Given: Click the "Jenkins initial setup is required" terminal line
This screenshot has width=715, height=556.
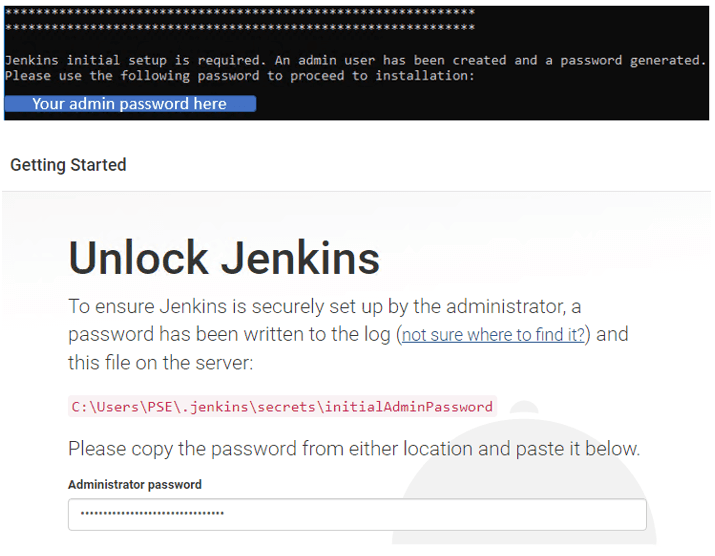Looking at the screenshot, I should (x=135, y=61).
